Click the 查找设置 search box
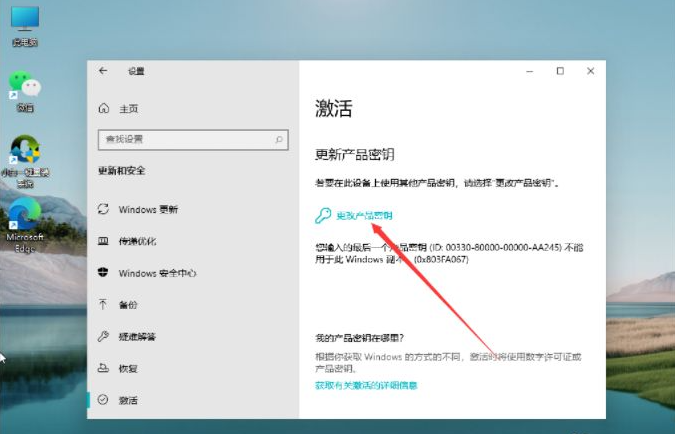The image size is (675, 434). [x=185, y=139]
